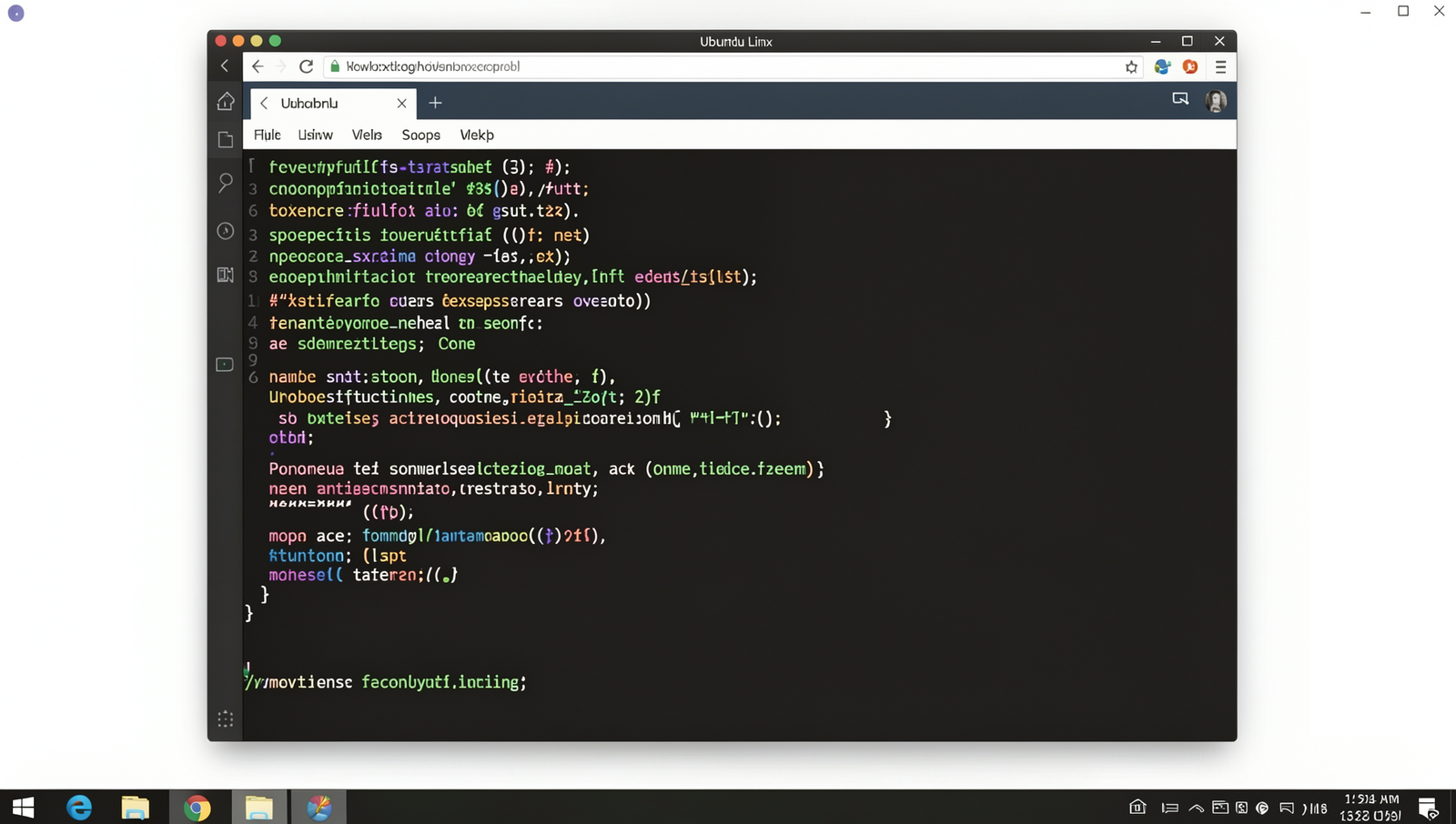
Task: Open the Windows Start button
Action: click(x=23, y=807)
